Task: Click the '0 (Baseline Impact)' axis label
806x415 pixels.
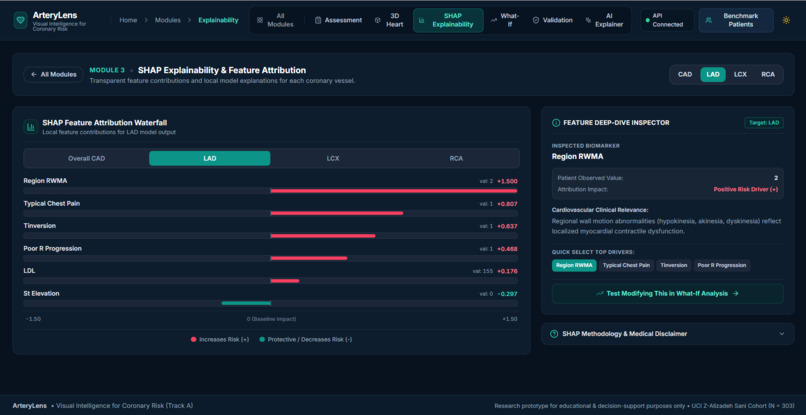Action: pyautogui.click(x=271, y=319)
